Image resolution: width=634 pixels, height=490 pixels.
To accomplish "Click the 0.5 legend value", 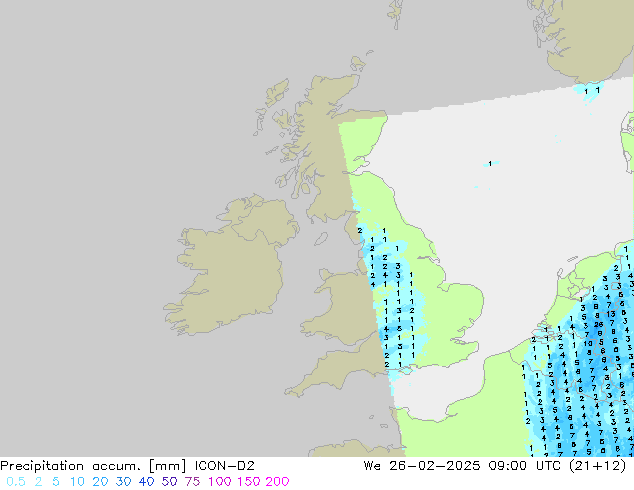I will (16, 482).
